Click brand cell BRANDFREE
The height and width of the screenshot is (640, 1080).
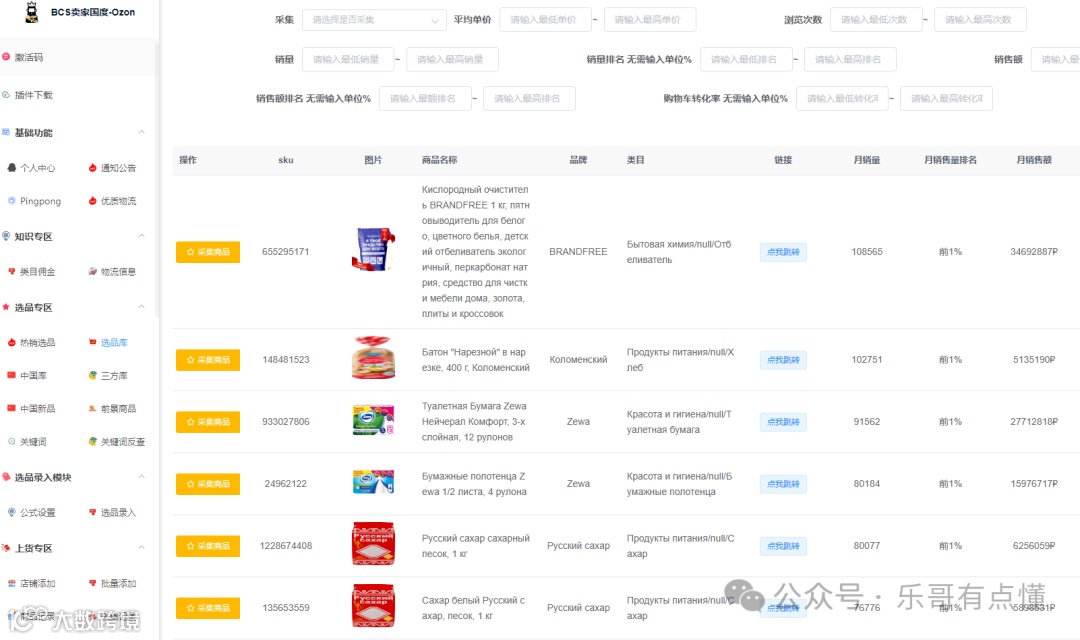pos(578,252)
